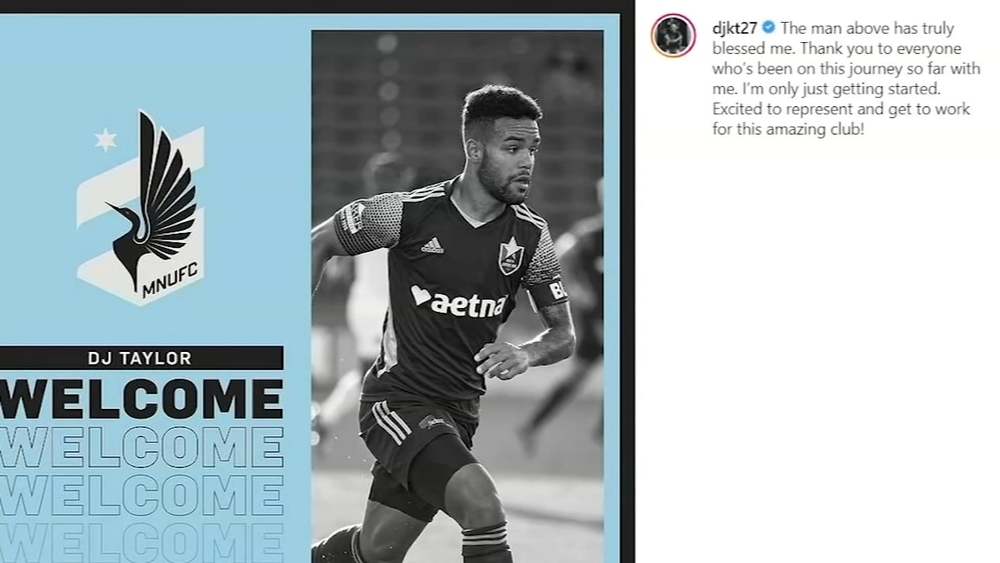Click the blue verified badge next to djkt27
The width and height of the screenshot is (1000, 563).
click(x=768, y=27)
